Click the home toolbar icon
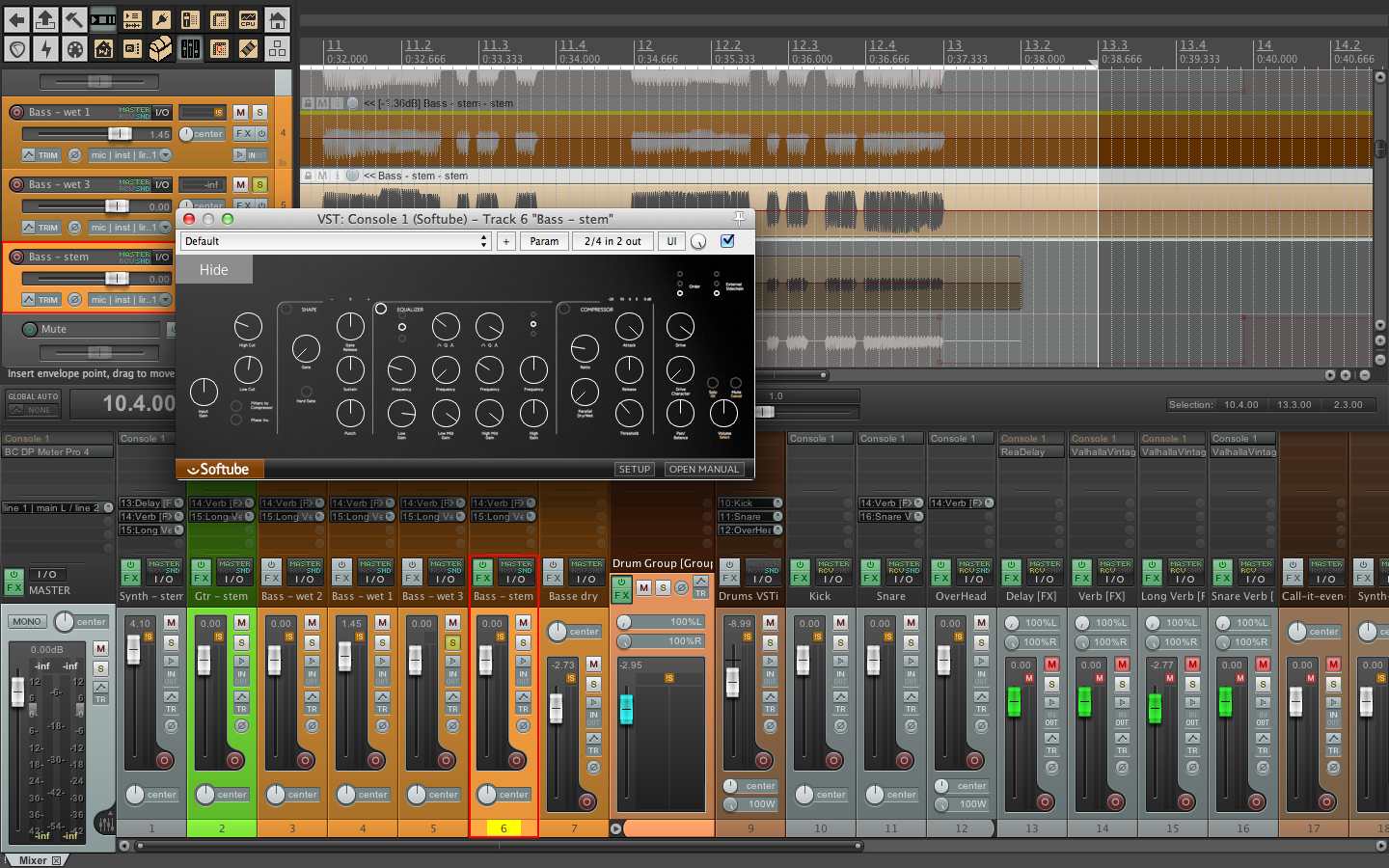 (277, 19)
